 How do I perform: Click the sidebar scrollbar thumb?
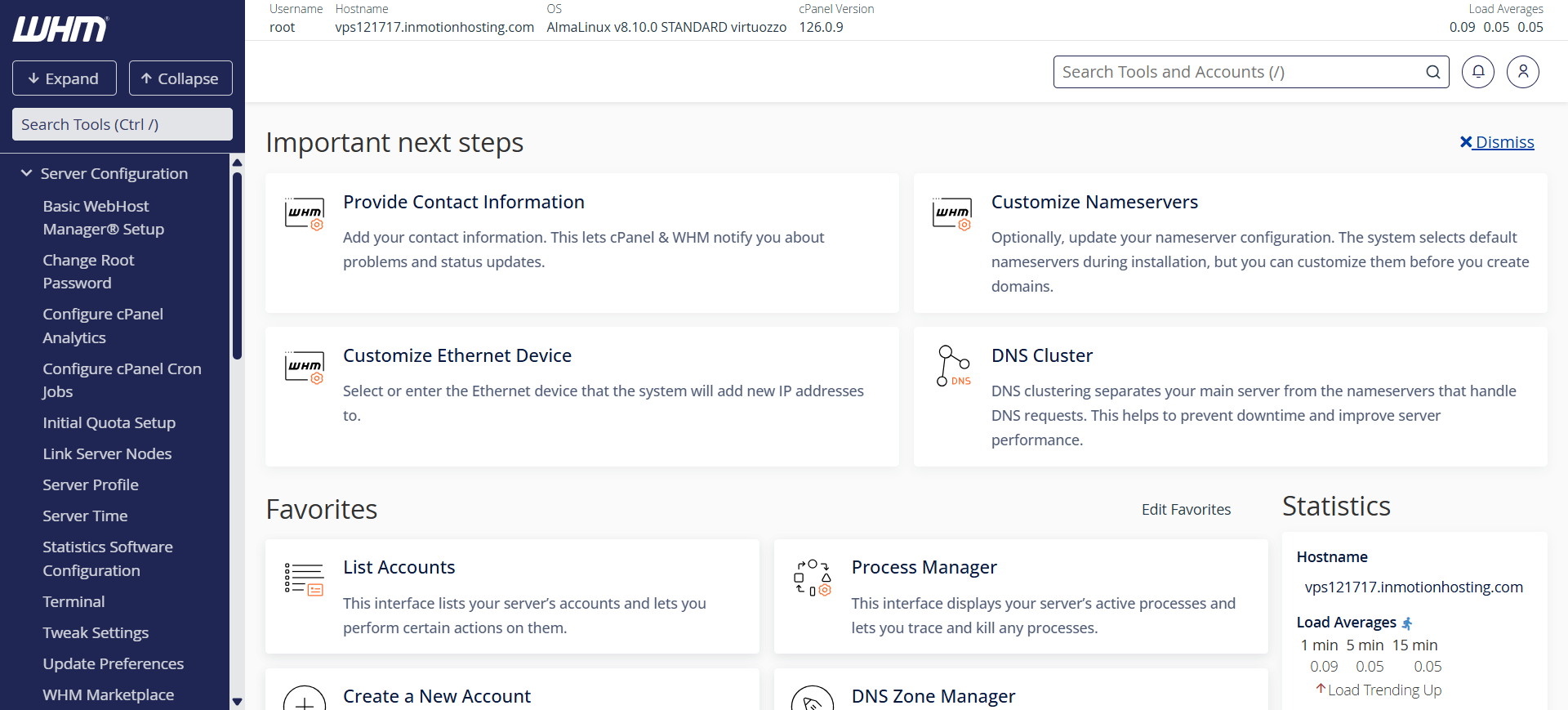tap(237, 266)
